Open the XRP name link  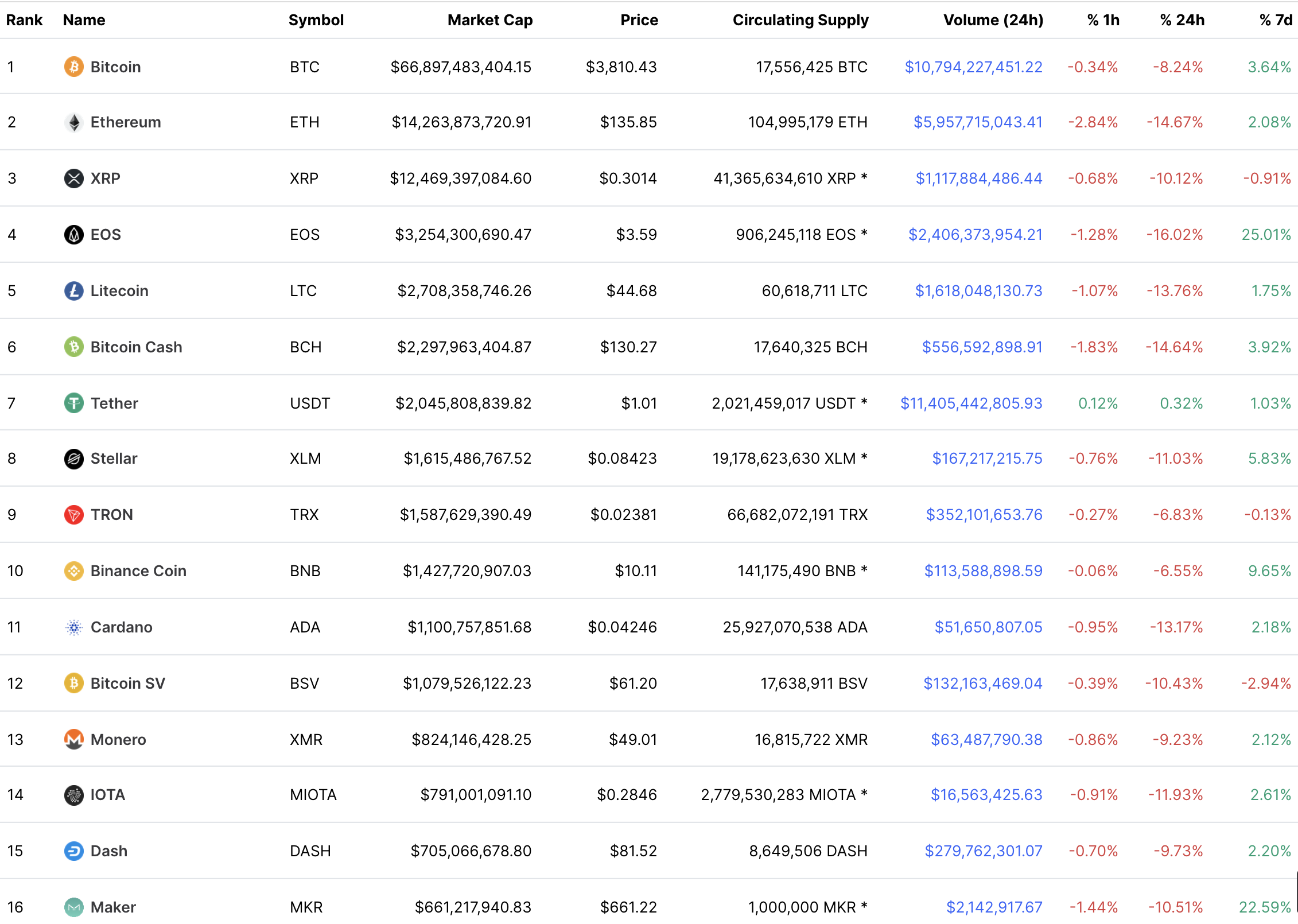click(105, 178)
